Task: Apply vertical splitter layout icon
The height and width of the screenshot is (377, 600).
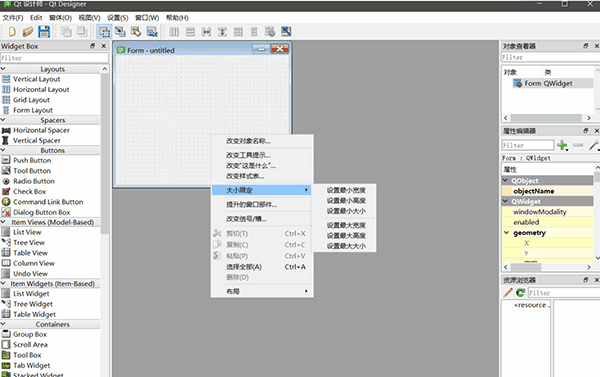Action: click(x=222, y=32)
